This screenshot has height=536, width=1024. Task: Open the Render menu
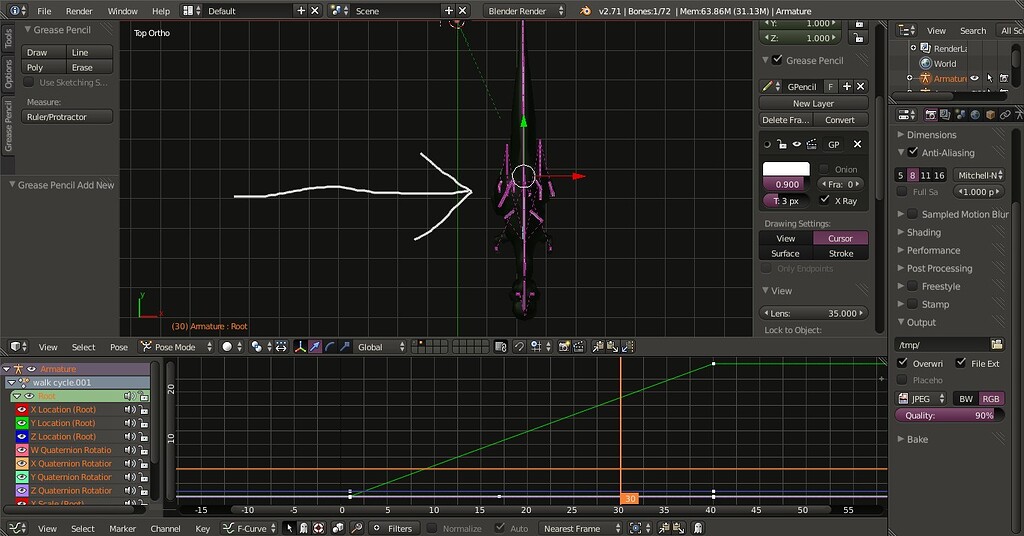[79, 11]
